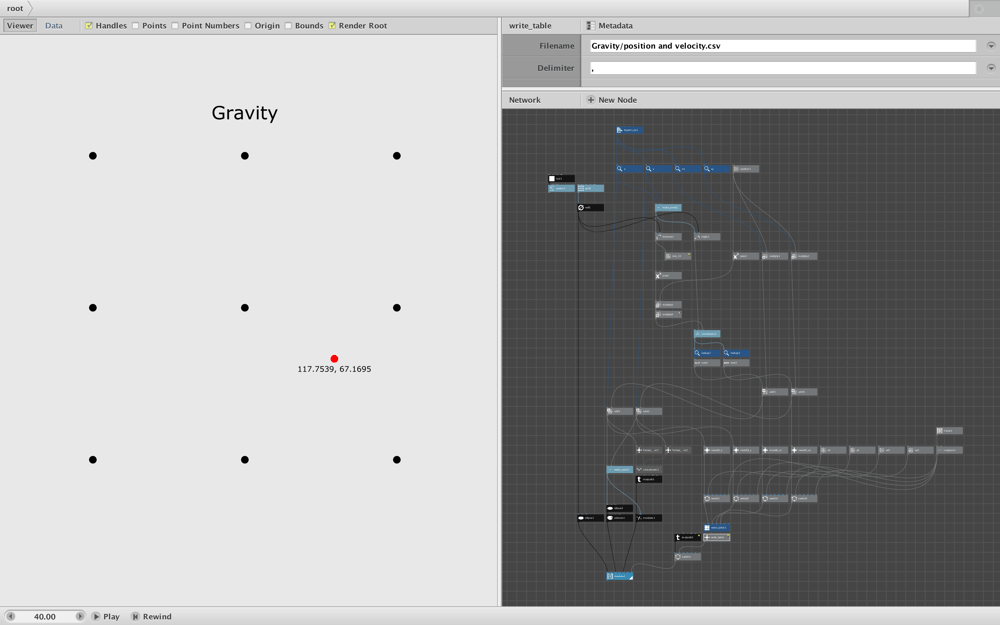This screenshot has height=625, width=1000.
Task: Select the lookup1 node below coordinates
Action: (707, 353)
